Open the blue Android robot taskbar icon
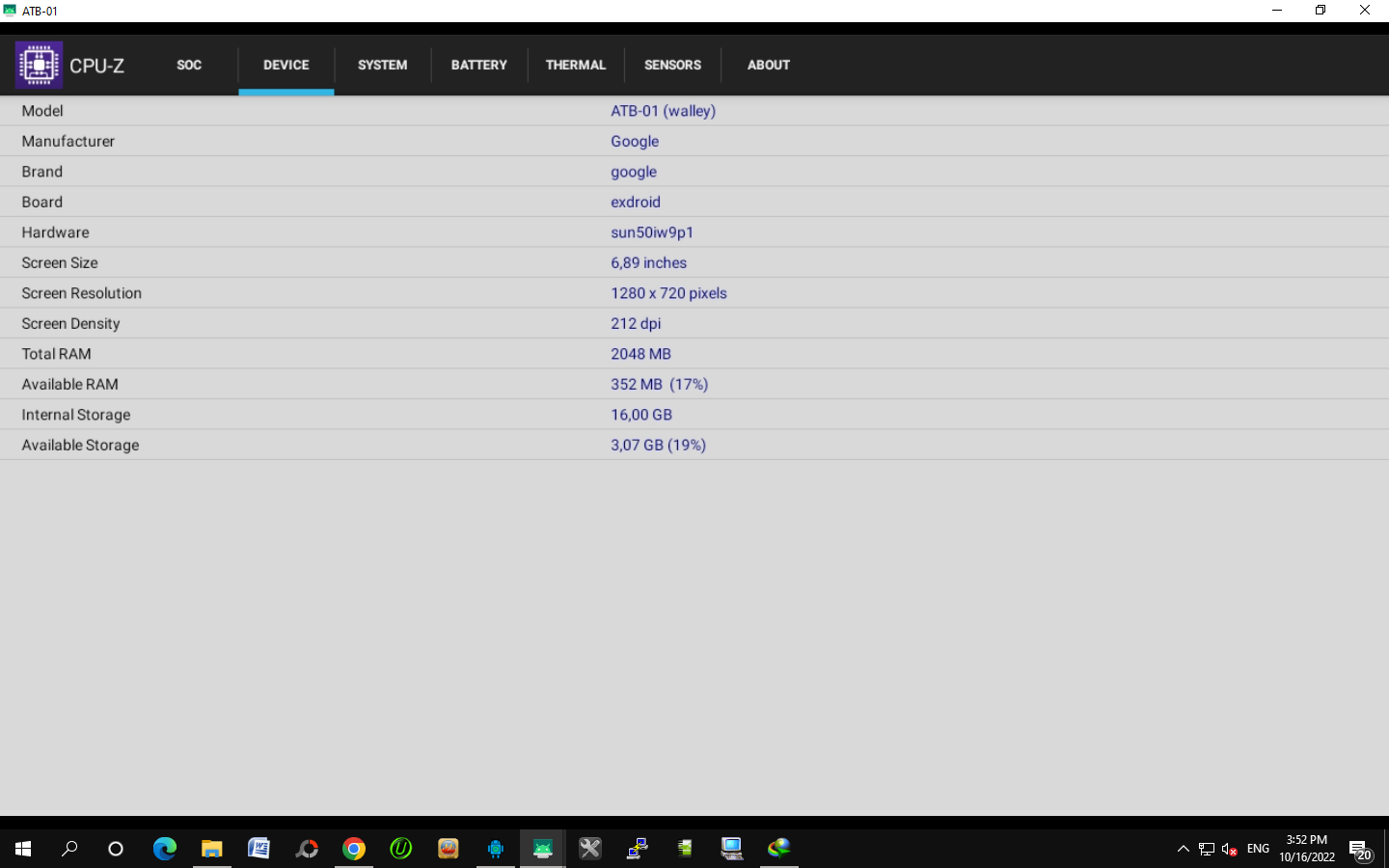 pos(496,849)
